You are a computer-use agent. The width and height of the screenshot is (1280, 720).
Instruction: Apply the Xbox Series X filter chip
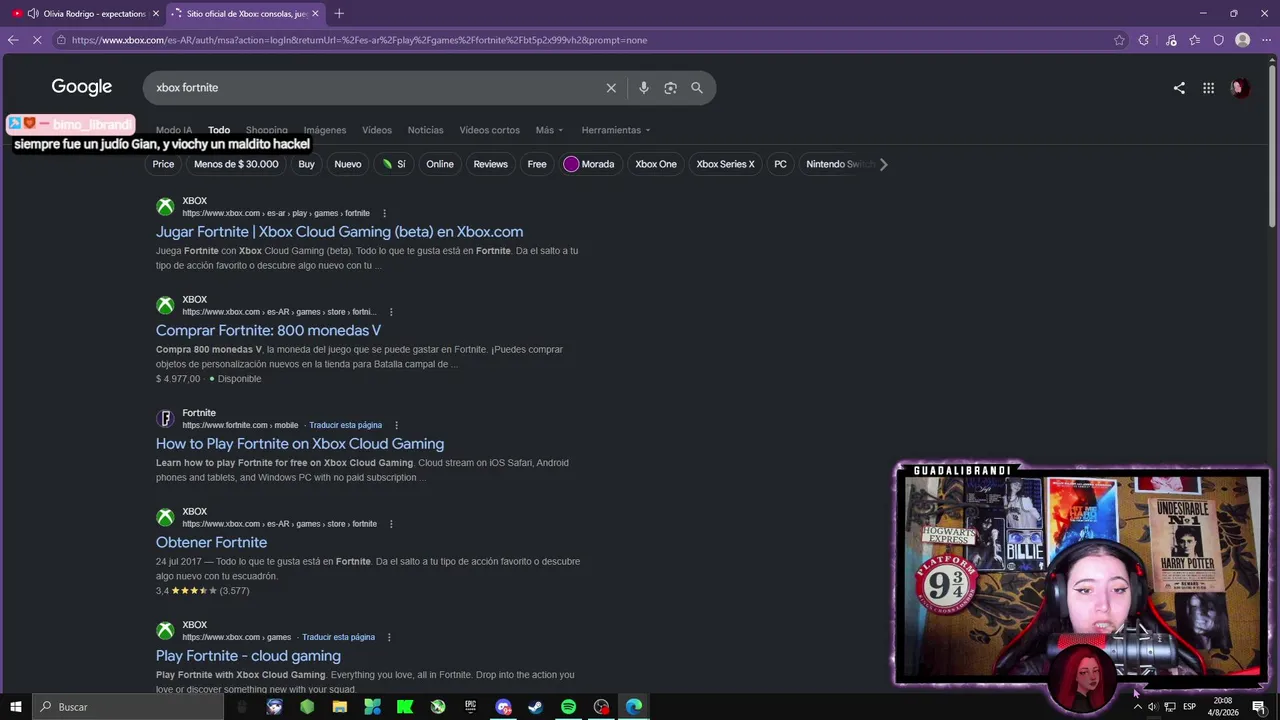coord(725,164)
